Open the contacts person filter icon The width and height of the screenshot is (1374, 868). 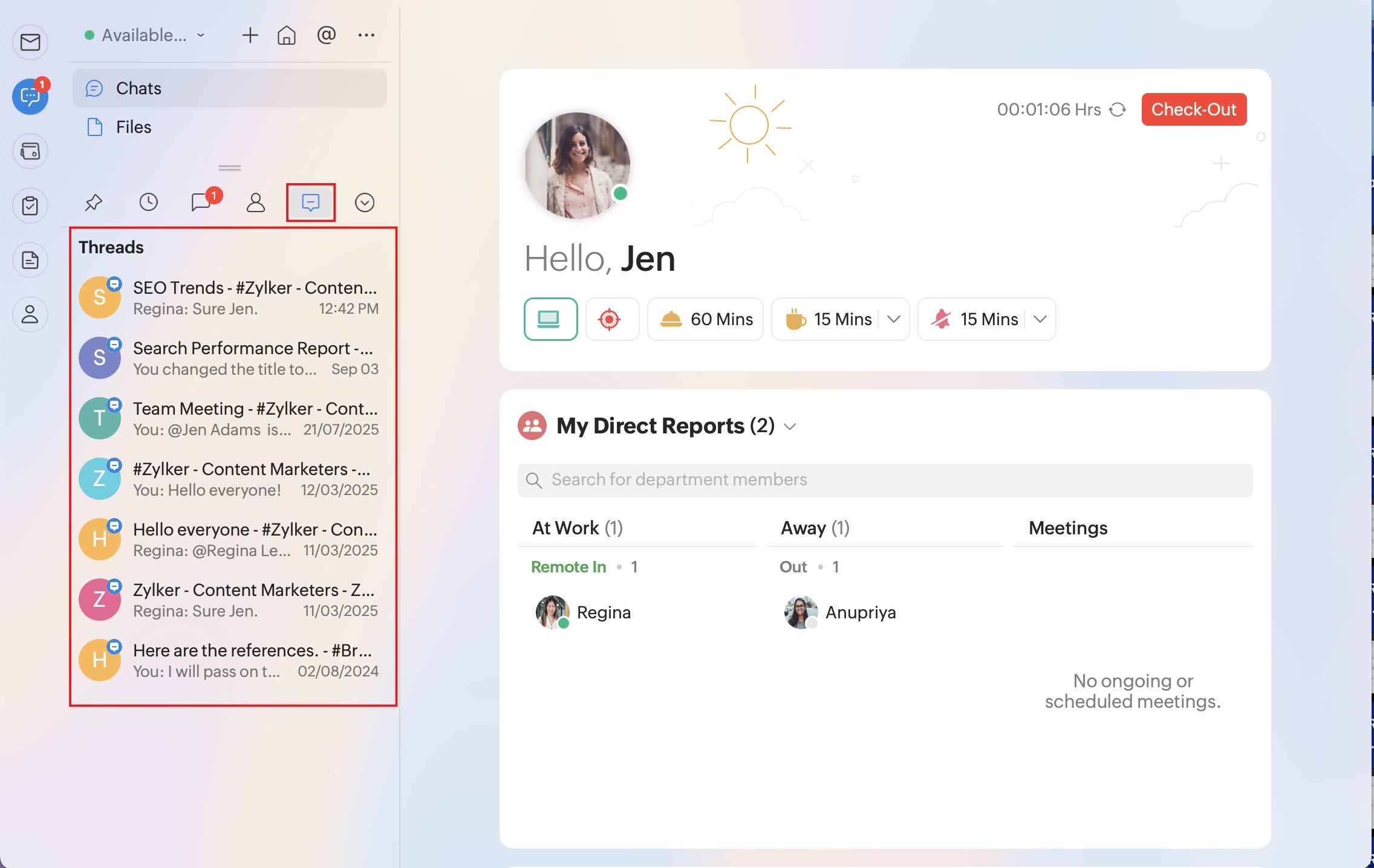(x=256, y=202)
